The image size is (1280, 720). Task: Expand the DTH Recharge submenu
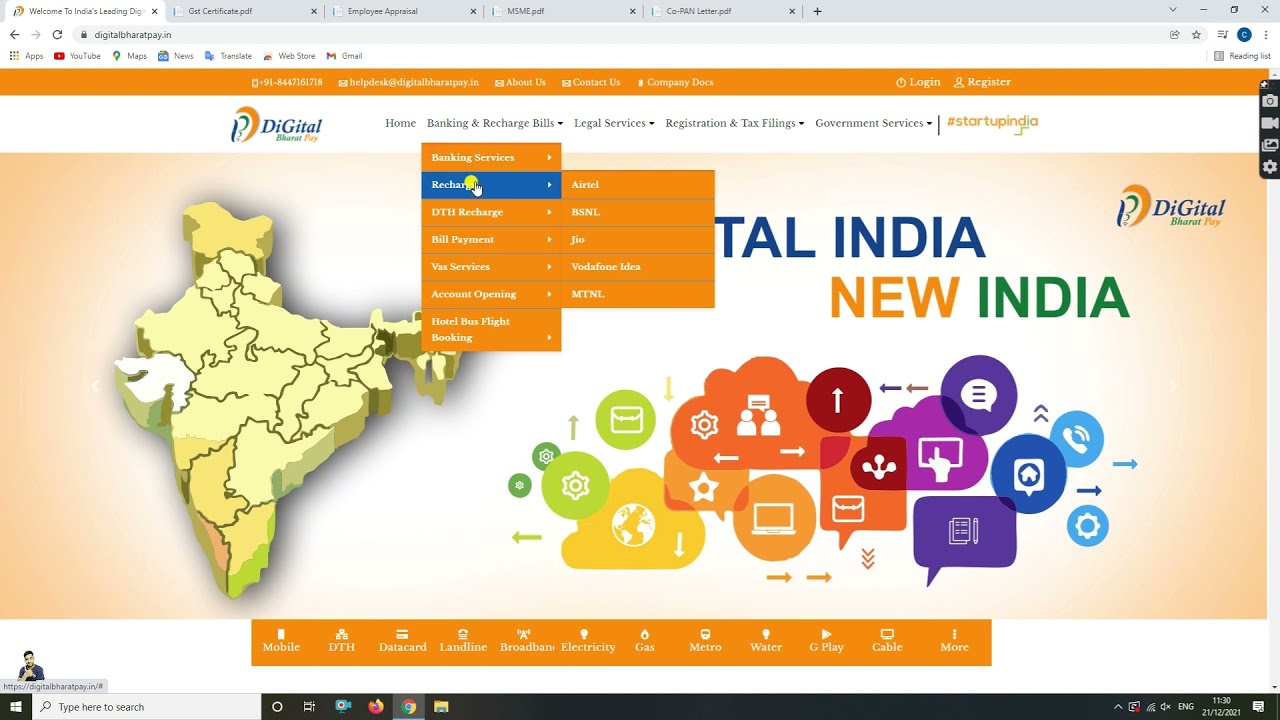click(x=491, y=212)
